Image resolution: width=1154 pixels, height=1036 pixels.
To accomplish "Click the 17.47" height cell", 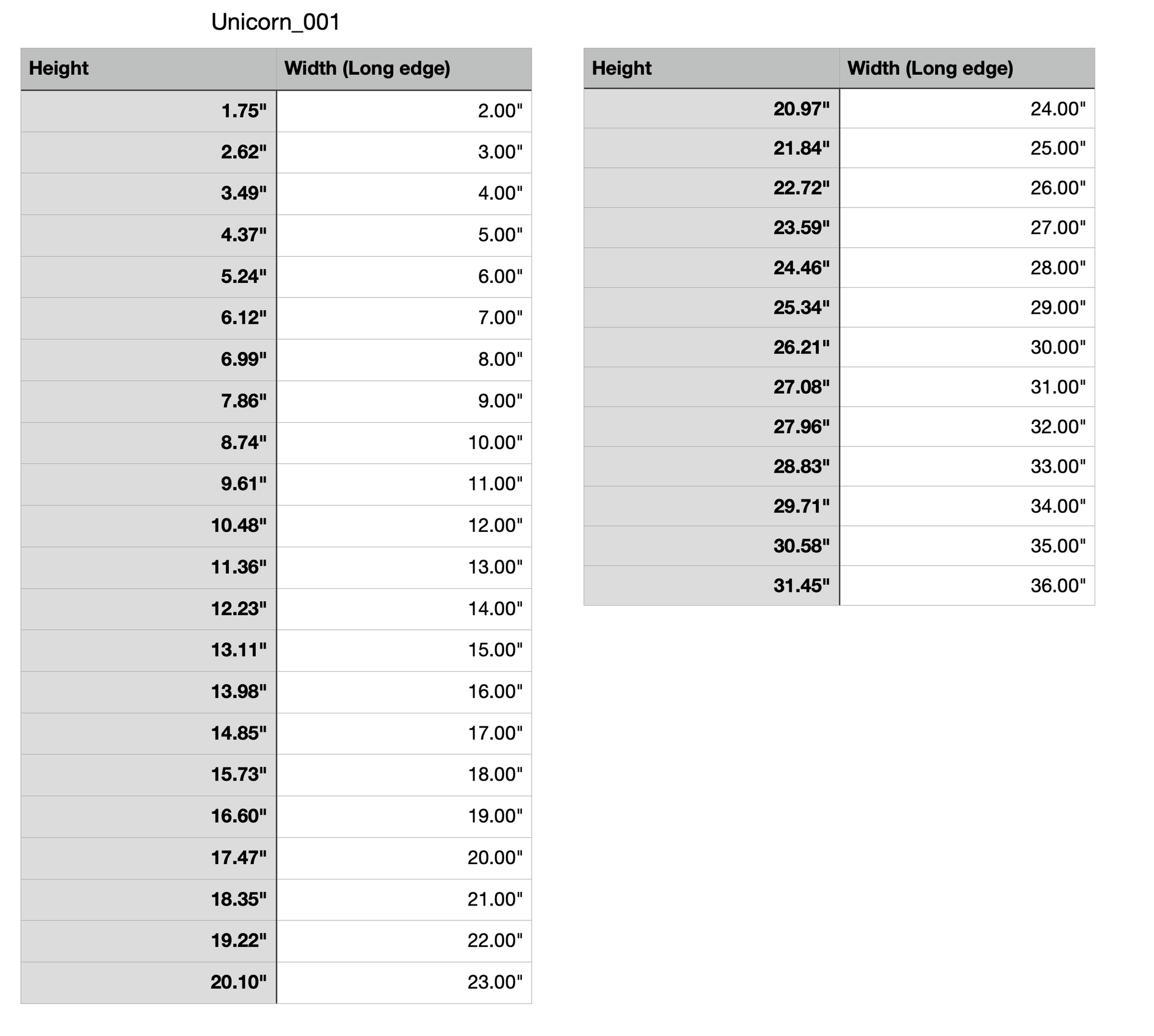I will click(148, 858).
